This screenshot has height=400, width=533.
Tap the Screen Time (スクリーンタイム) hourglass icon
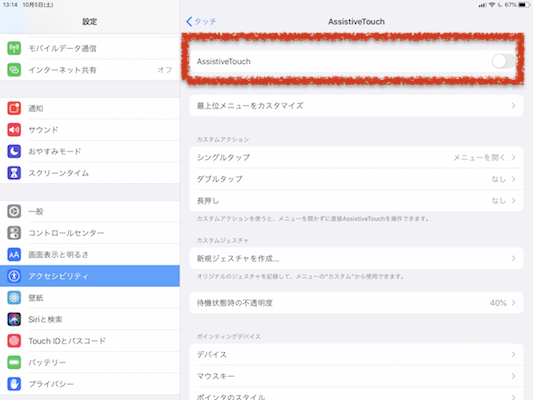pos(14,173)
